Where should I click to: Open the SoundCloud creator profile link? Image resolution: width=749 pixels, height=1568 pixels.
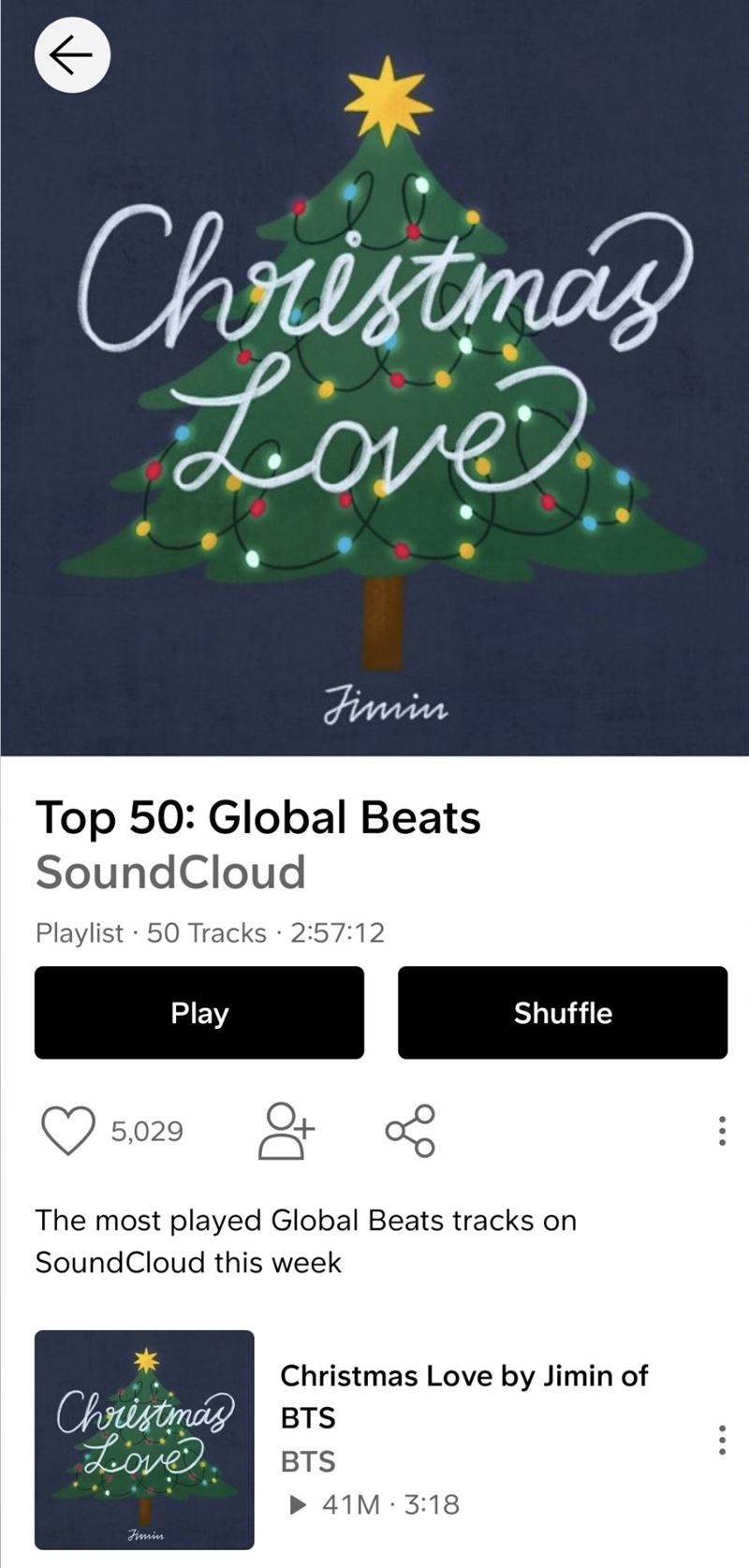click(170, 872)
